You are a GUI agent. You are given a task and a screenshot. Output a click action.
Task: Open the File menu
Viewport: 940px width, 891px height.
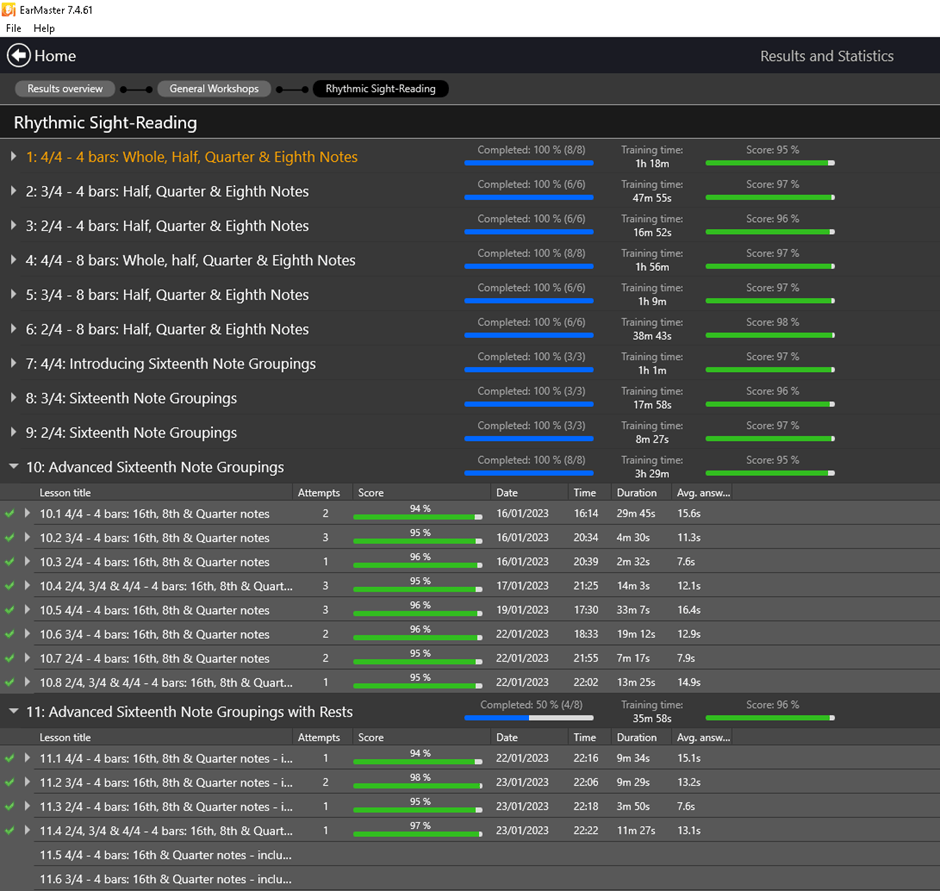click(x=14, y=29)
